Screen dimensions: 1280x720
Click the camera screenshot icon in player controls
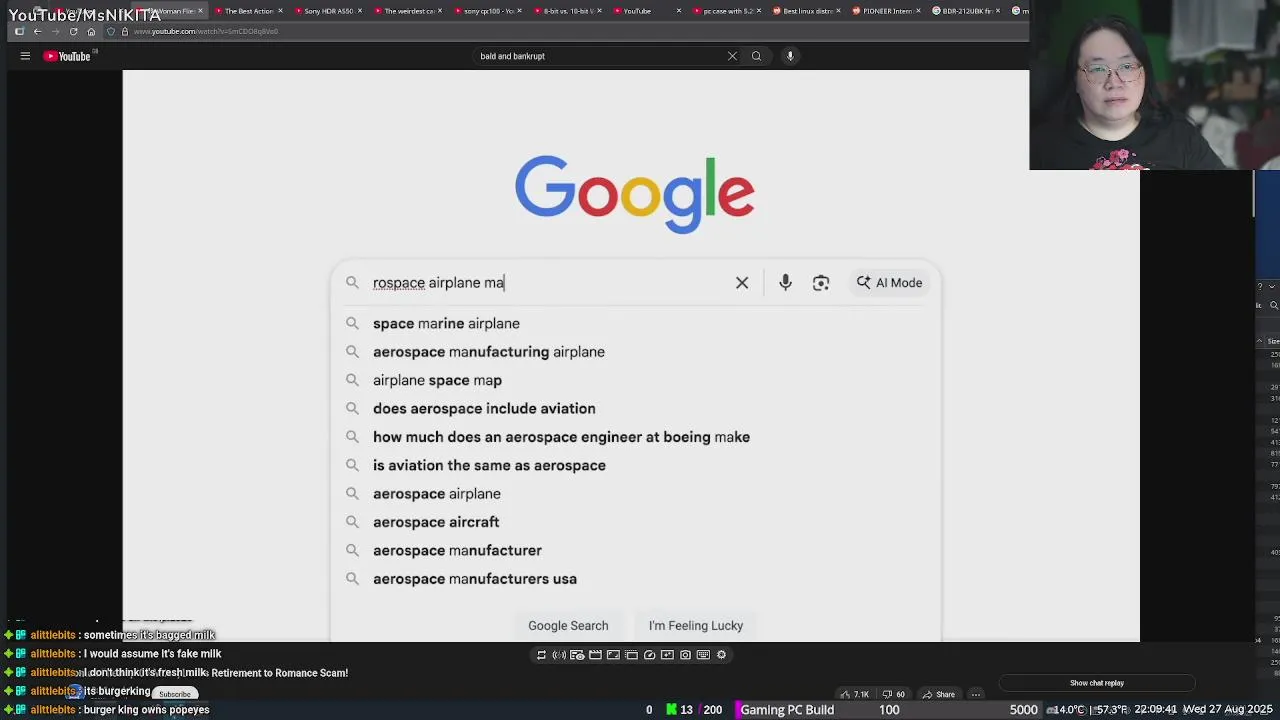pos(685,655)
